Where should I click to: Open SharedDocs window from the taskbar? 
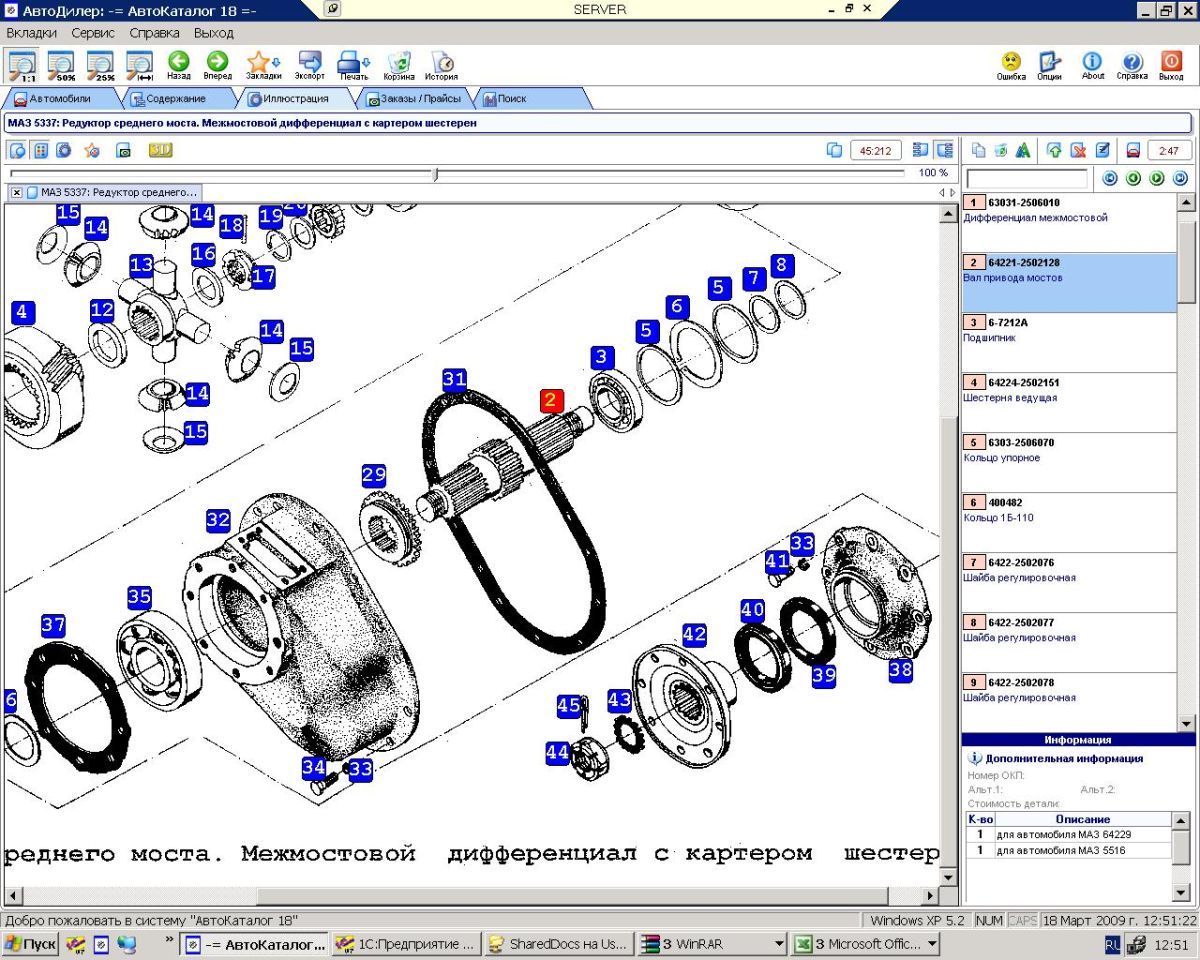click(x=558, y=944)
